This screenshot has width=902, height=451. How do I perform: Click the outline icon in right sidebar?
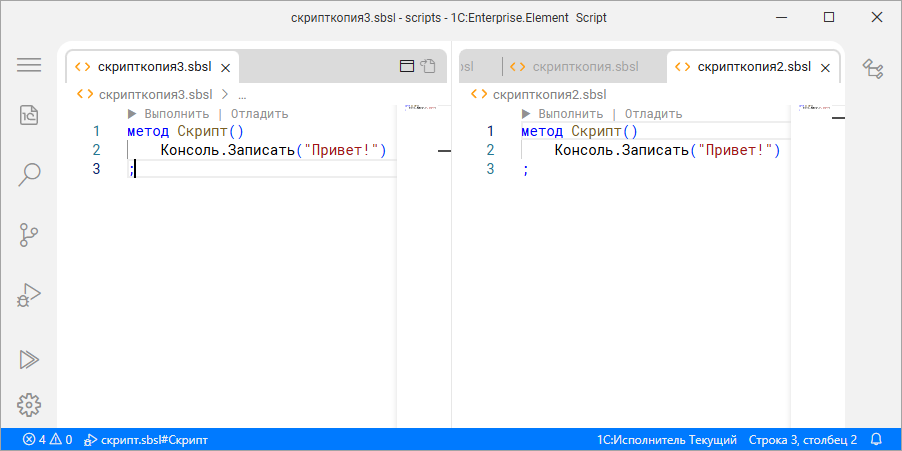873,68
